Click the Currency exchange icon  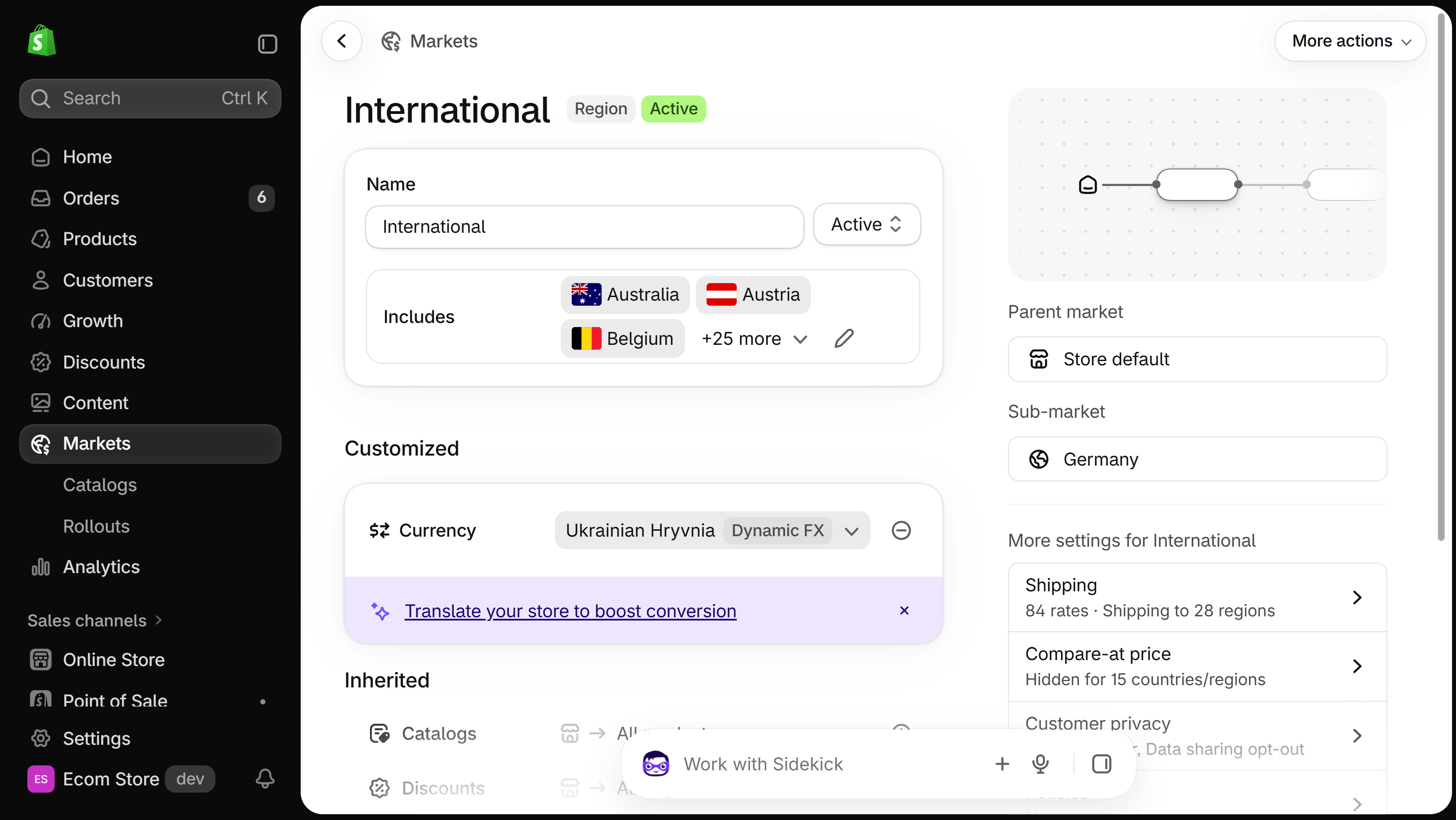click(379, 530)
